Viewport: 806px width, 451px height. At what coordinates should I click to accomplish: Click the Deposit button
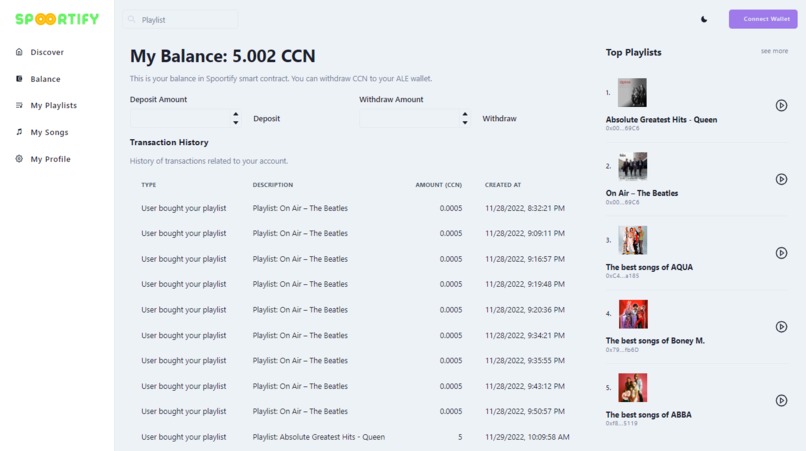click(x=266, y=118)
